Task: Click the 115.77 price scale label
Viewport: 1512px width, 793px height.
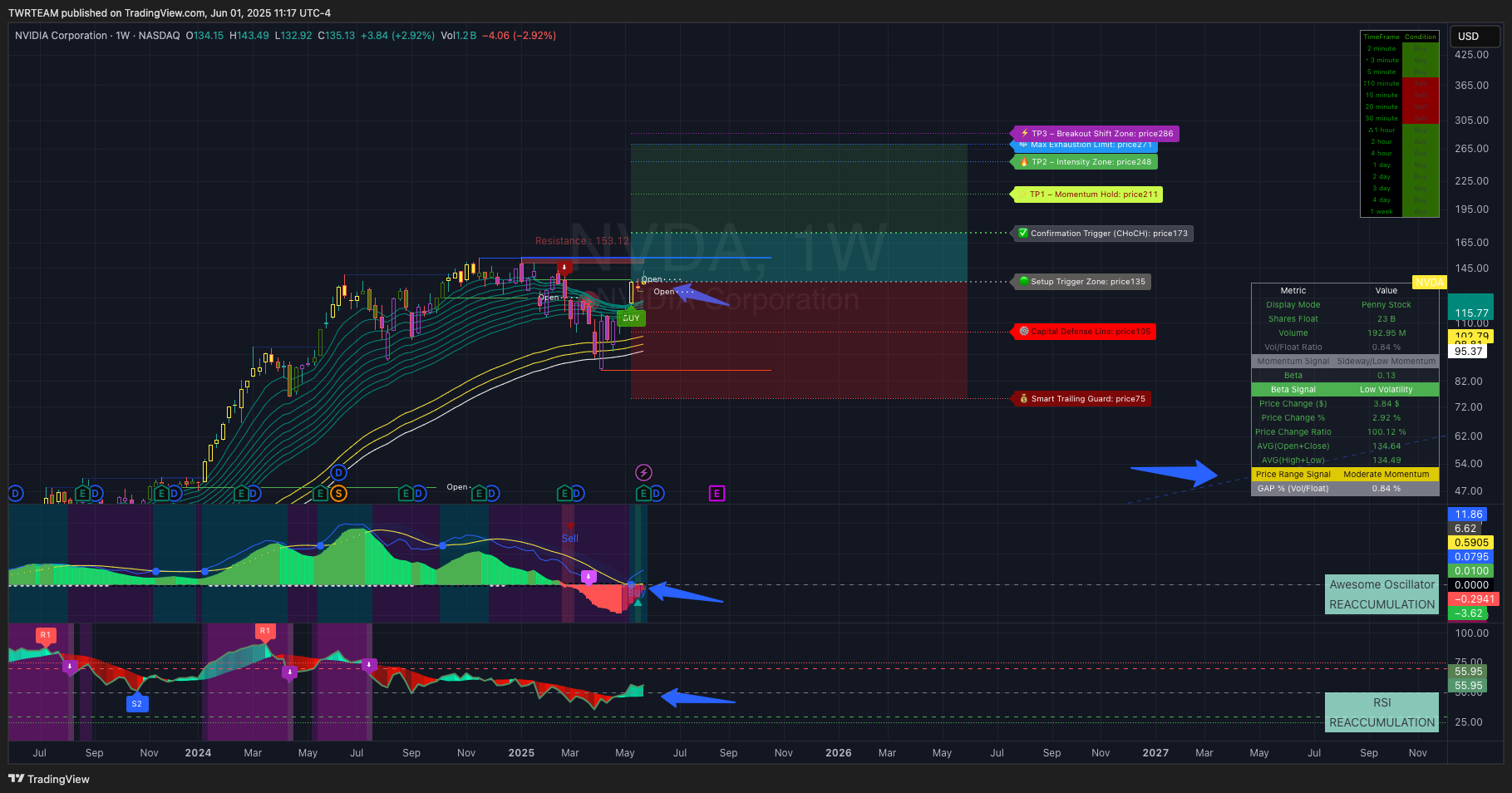Action: 1471,313
